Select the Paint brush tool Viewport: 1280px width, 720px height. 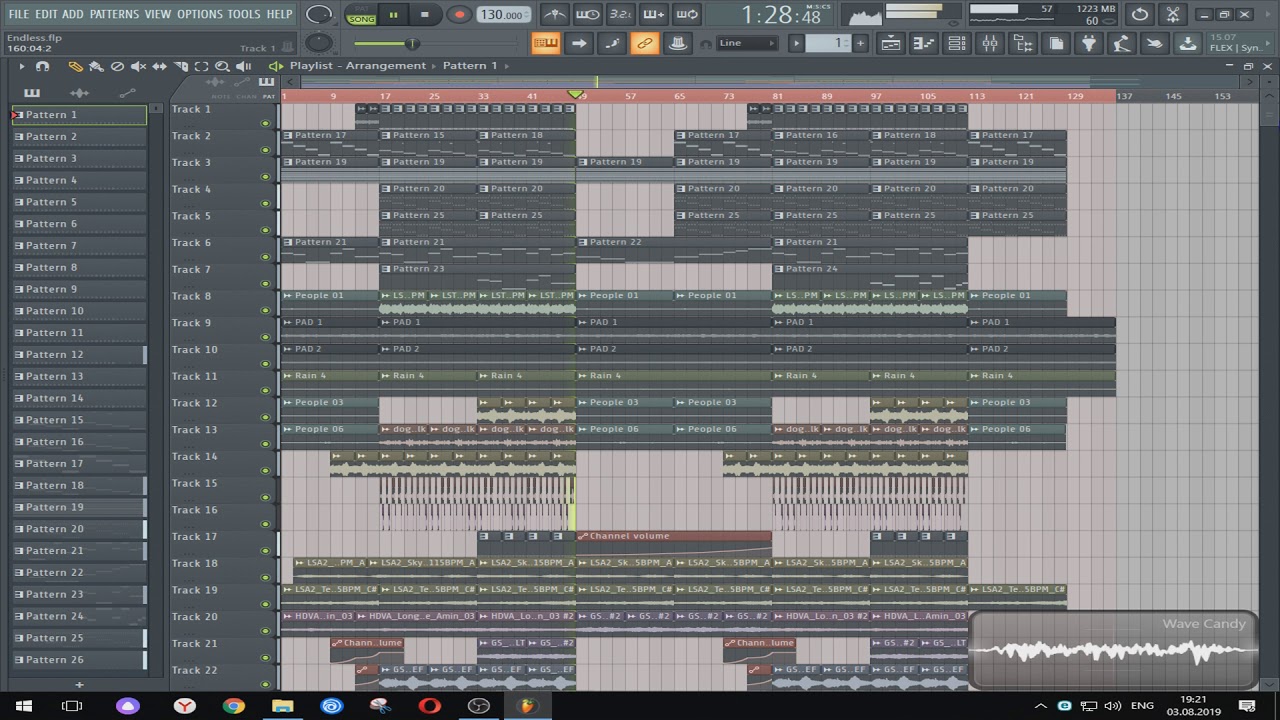tap(96, 66)
